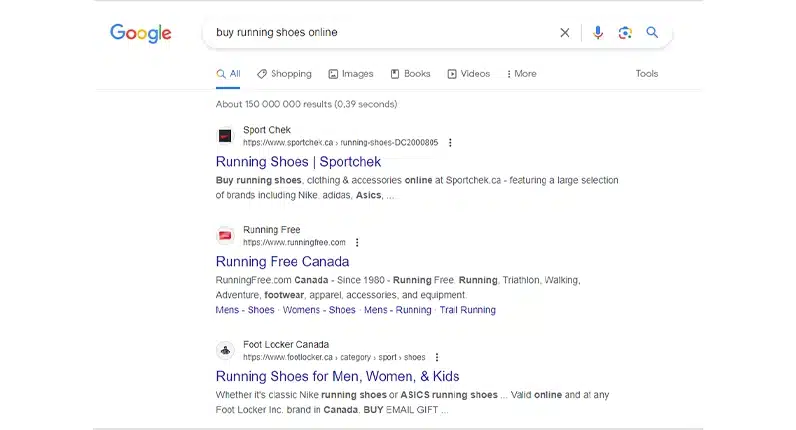This screenshot has height=430, width=796.
Task: Click the footlocker.ca URL breadcrumb
Action: (334, 357)
